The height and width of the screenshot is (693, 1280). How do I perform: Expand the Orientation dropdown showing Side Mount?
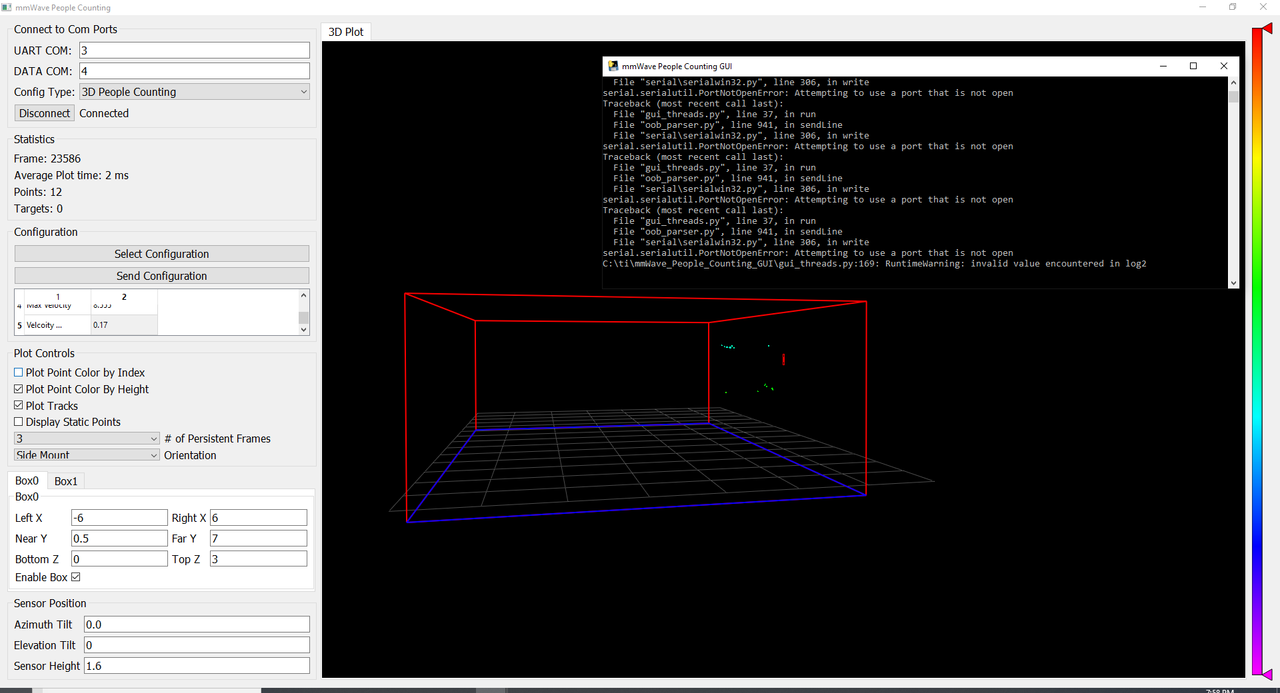coord(87,455)
